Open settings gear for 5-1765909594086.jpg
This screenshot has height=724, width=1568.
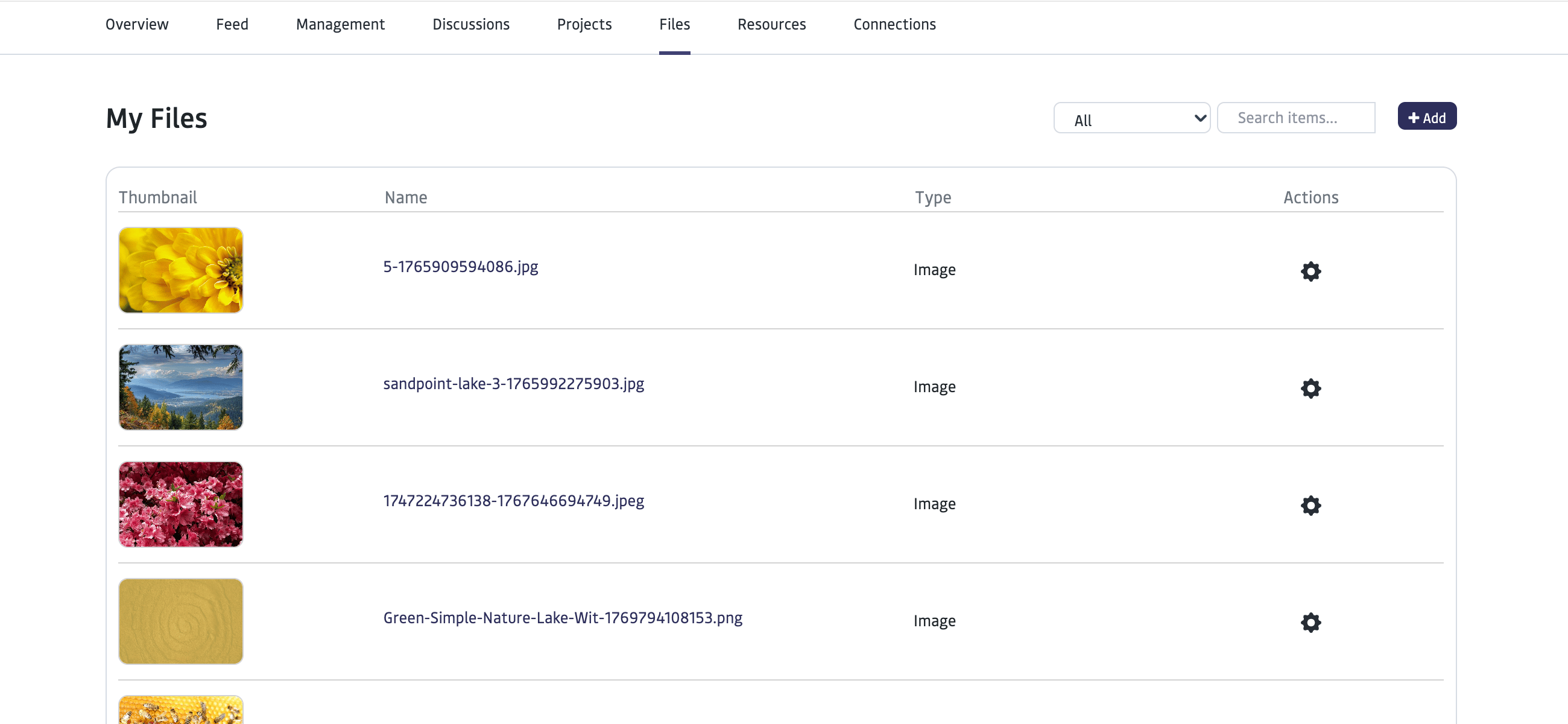(x=1310, y=271)
